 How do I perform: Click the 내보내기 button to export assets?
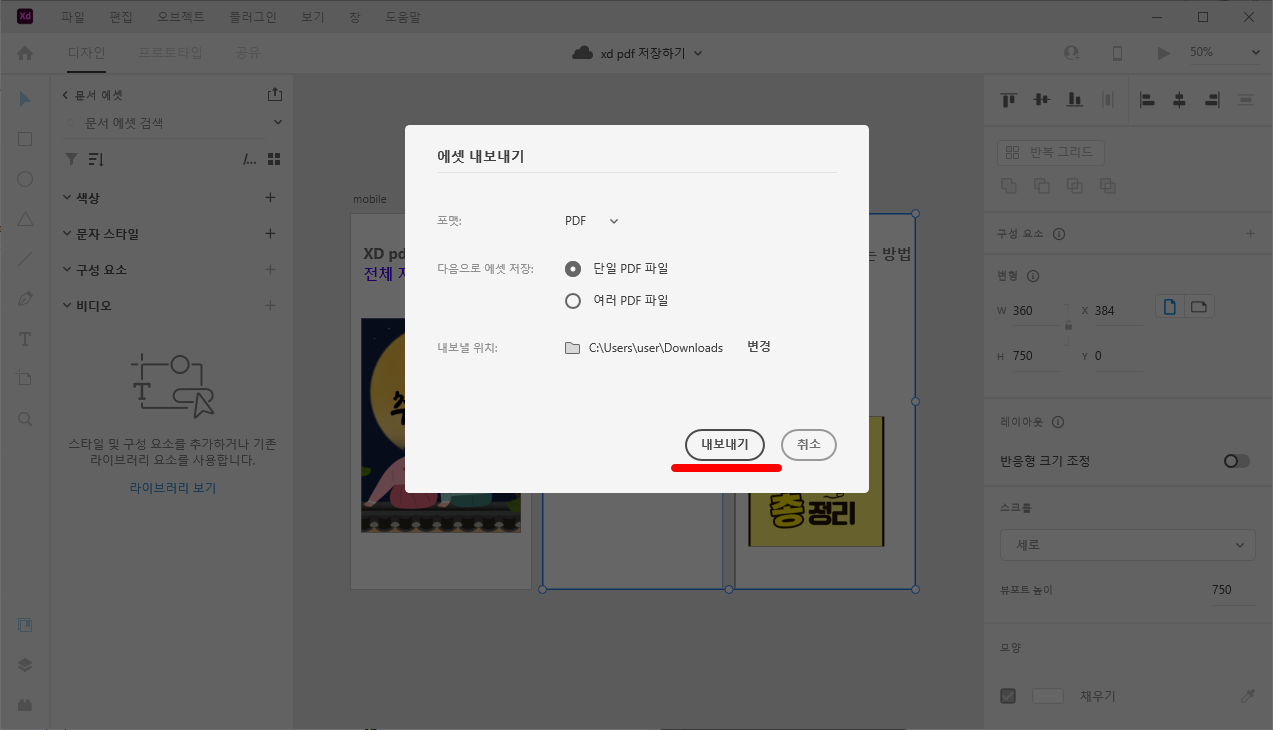[x=724, y=444]
